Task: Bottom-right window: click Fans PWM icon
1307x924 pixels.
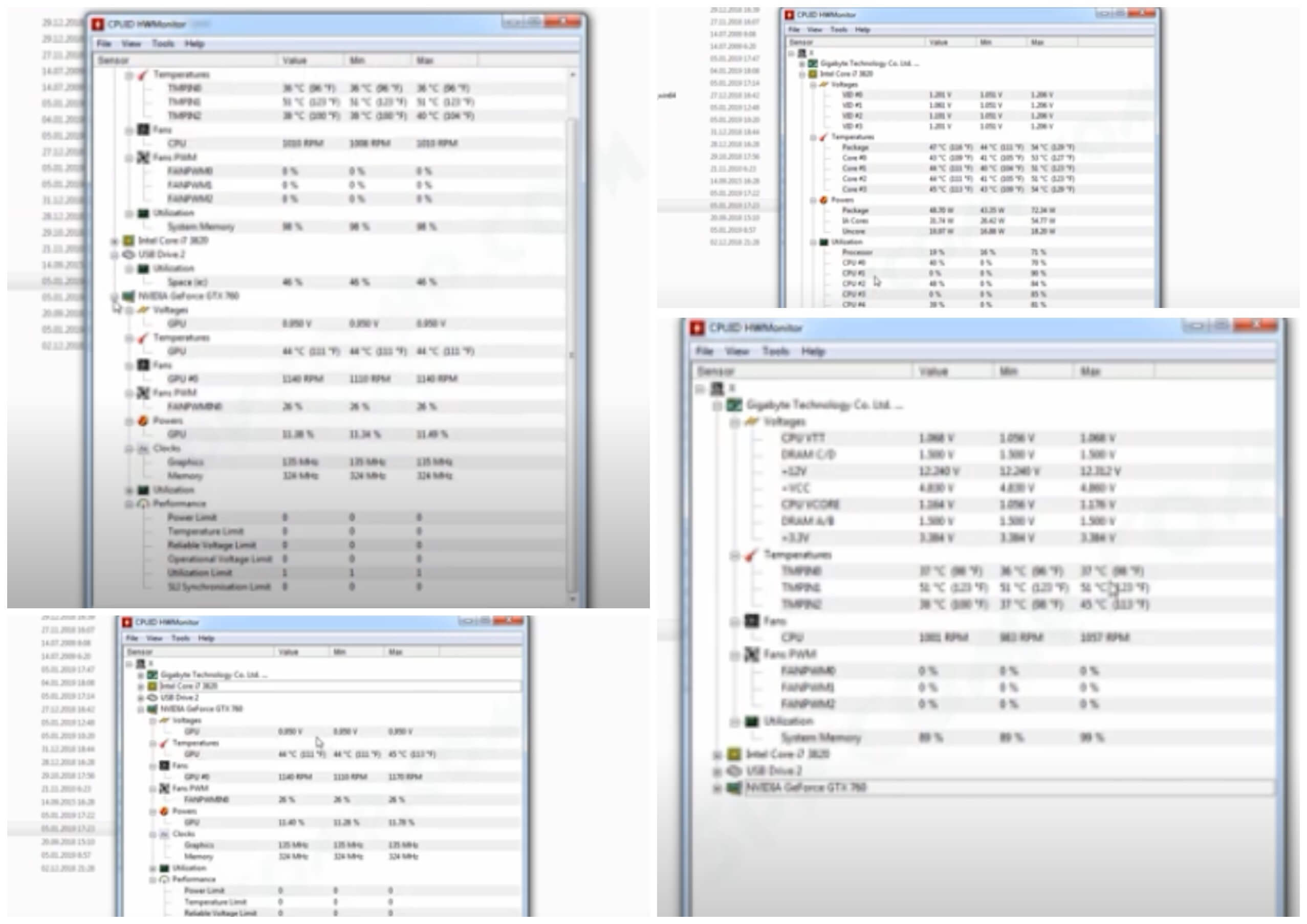Action: tap(751, 654)
